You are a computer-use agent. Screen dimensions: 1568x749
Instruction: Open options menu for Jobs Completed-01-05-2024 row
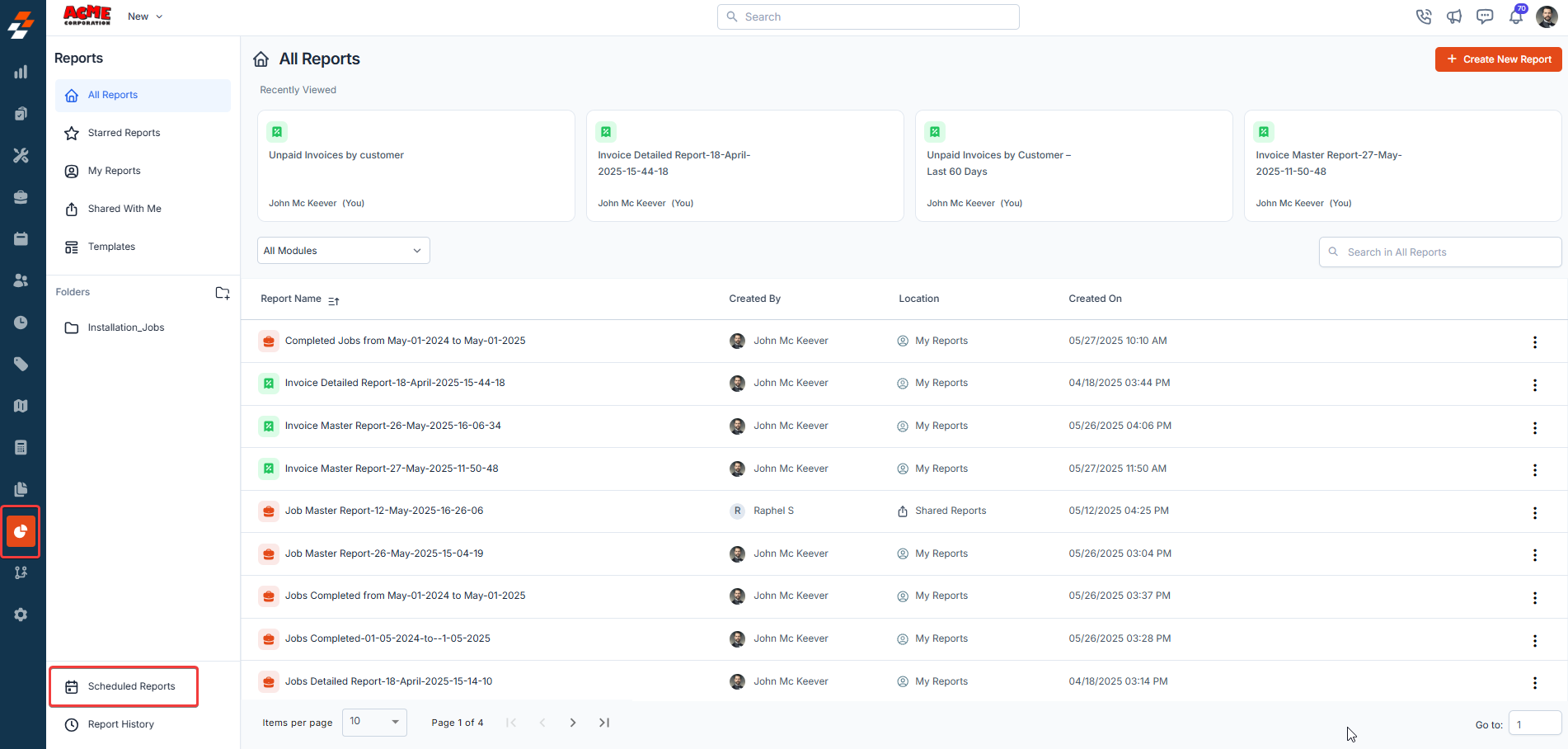pyautogui.click(x=1534, y=640)
